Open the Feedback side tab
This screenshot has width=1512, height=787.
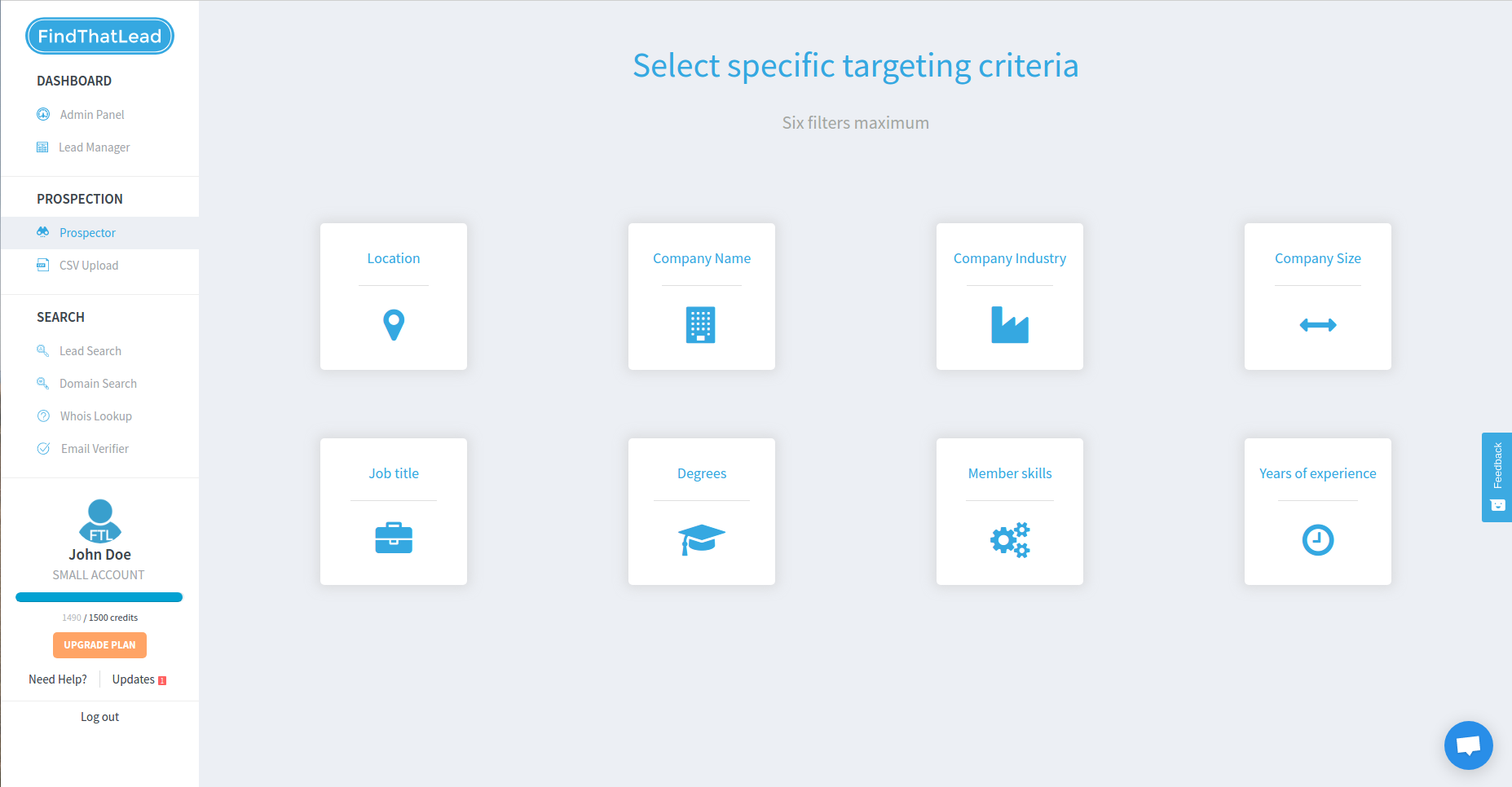click(1497, 477)
